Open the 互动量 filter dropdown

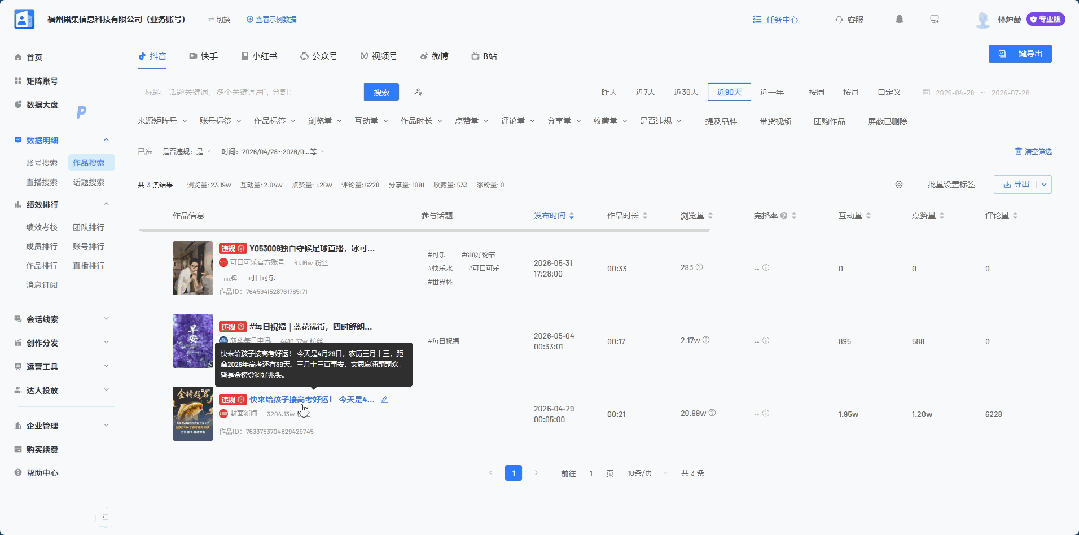(x=370, y=121)
